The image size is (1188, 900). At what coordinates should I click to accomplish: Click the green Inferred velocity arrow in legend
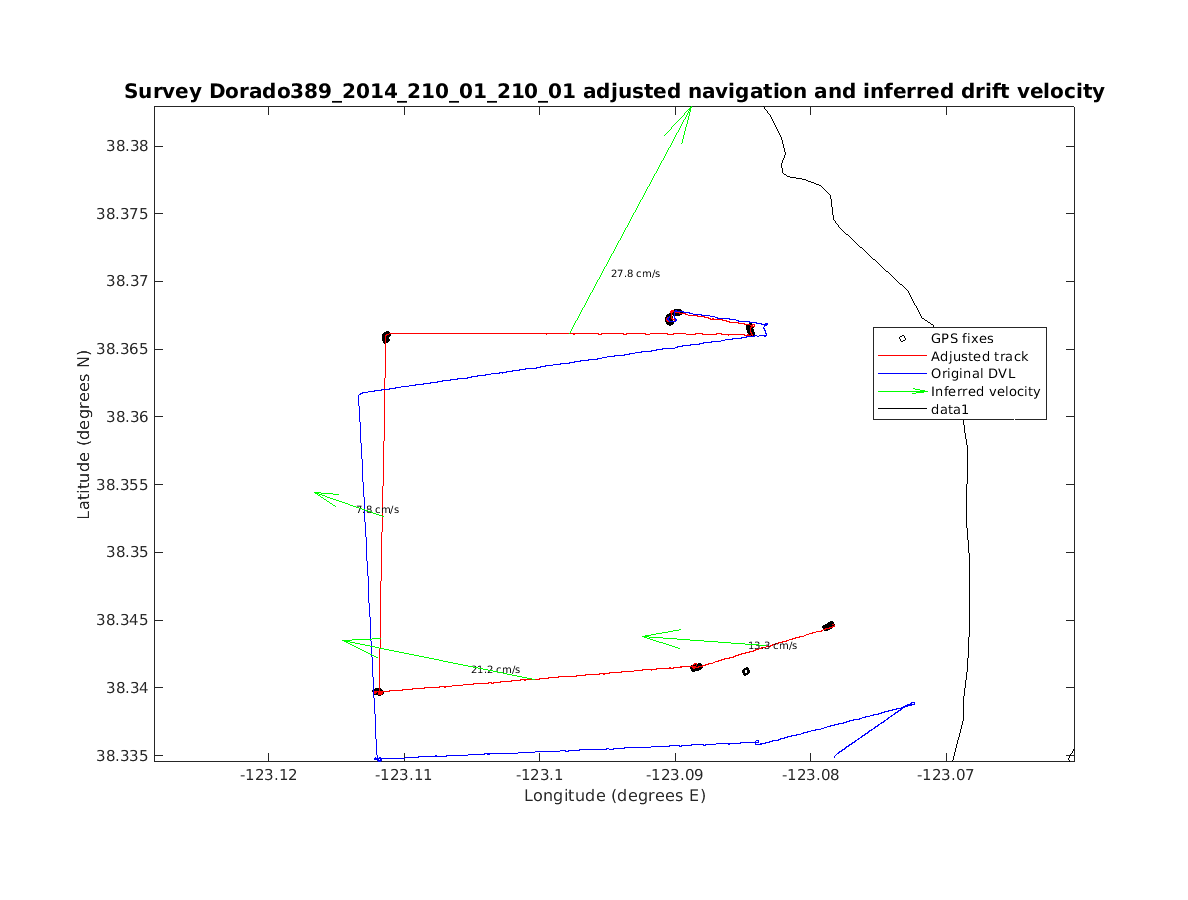(902, 392)
